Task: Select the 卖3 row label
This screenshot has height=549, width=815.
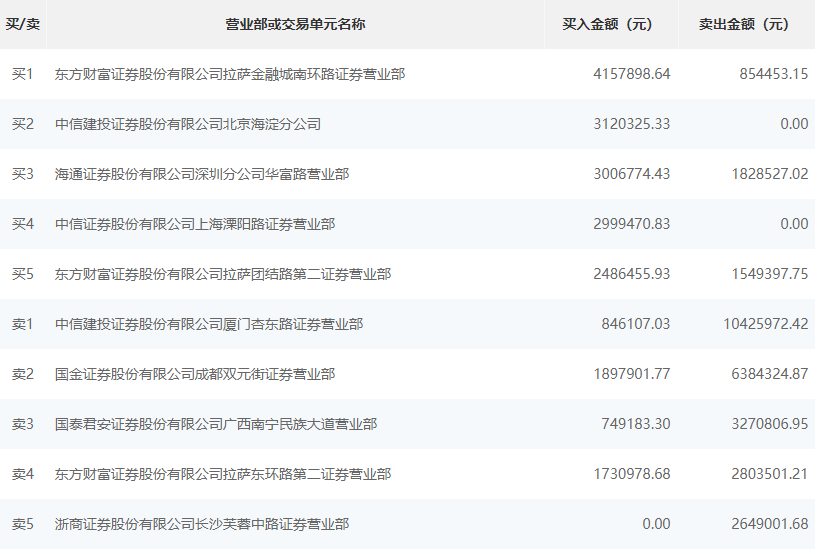Action: click(22, 424)
